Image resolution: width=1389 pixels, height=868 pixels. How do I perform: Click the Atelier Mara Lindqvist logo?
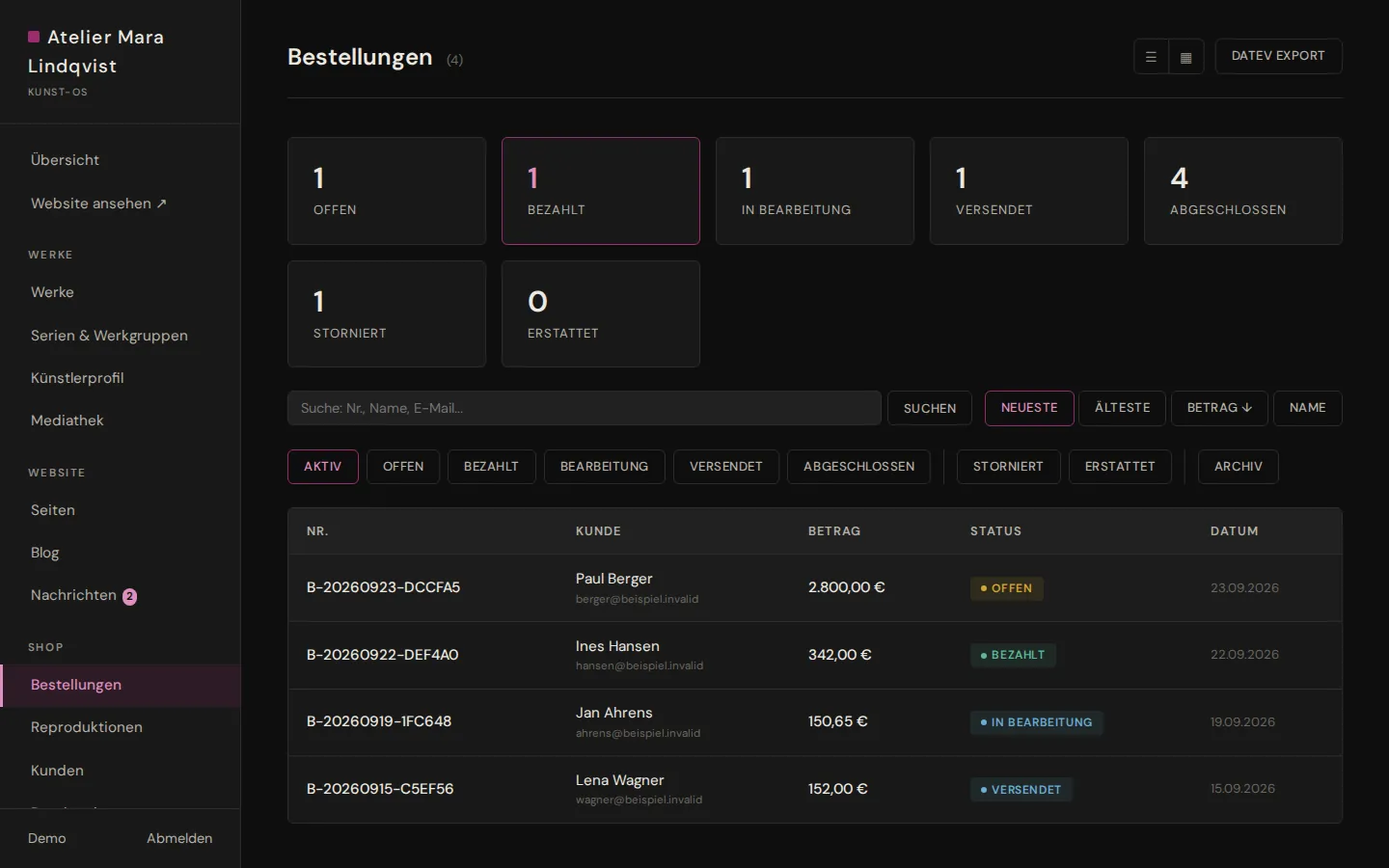[x=96, y=51]
